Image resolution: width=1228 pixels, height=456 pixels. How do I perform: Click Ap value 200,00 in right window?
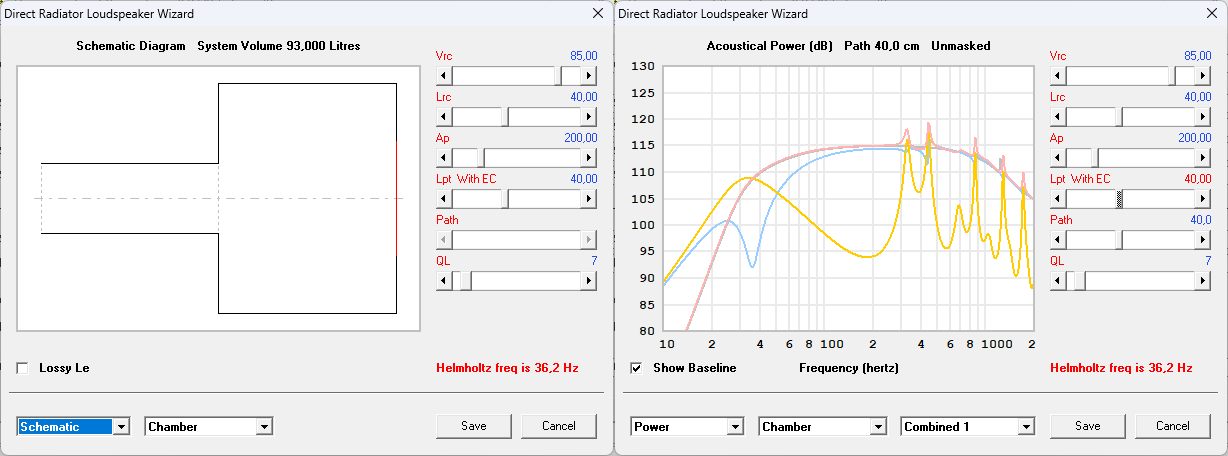(1194, 138)
